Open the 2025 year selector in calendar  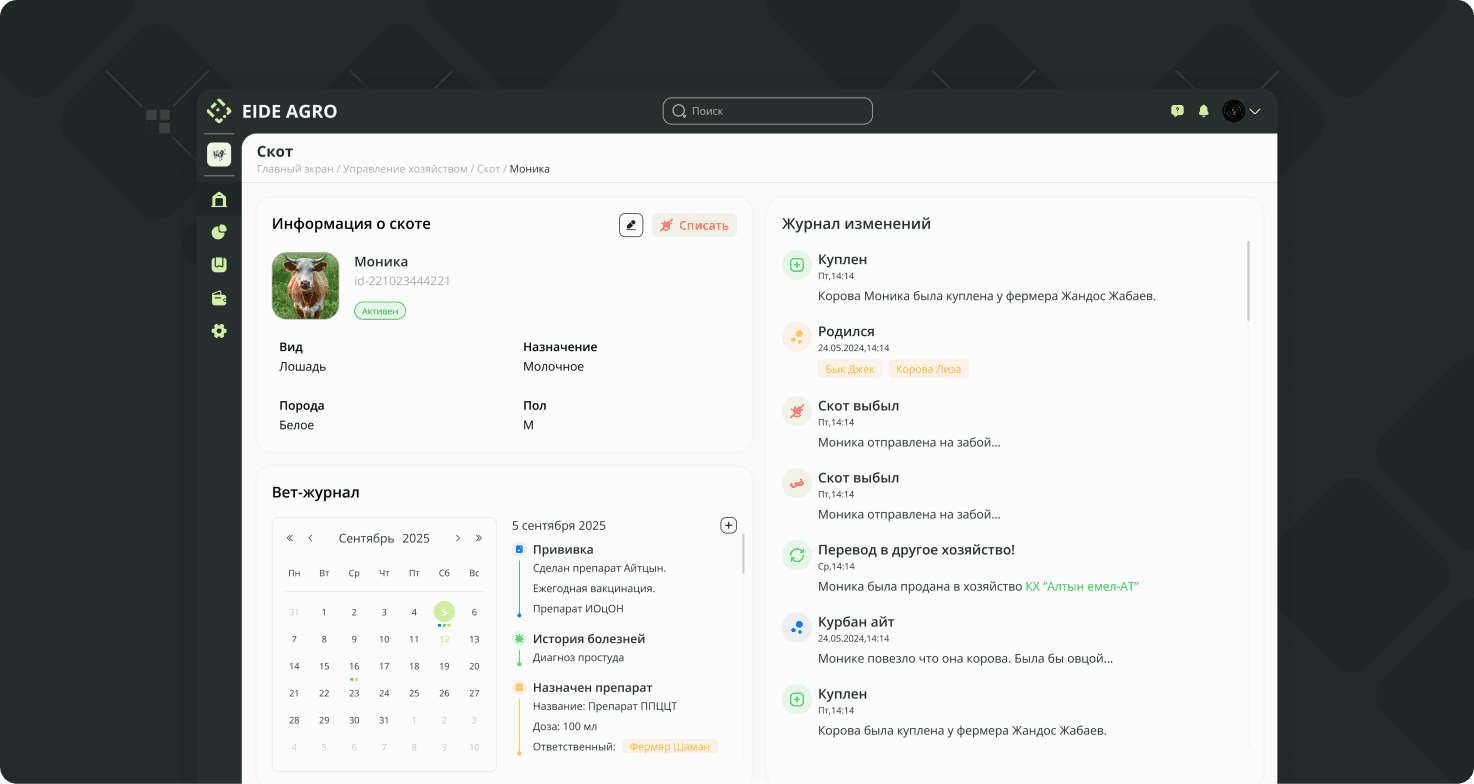click(x=416, y=538)
